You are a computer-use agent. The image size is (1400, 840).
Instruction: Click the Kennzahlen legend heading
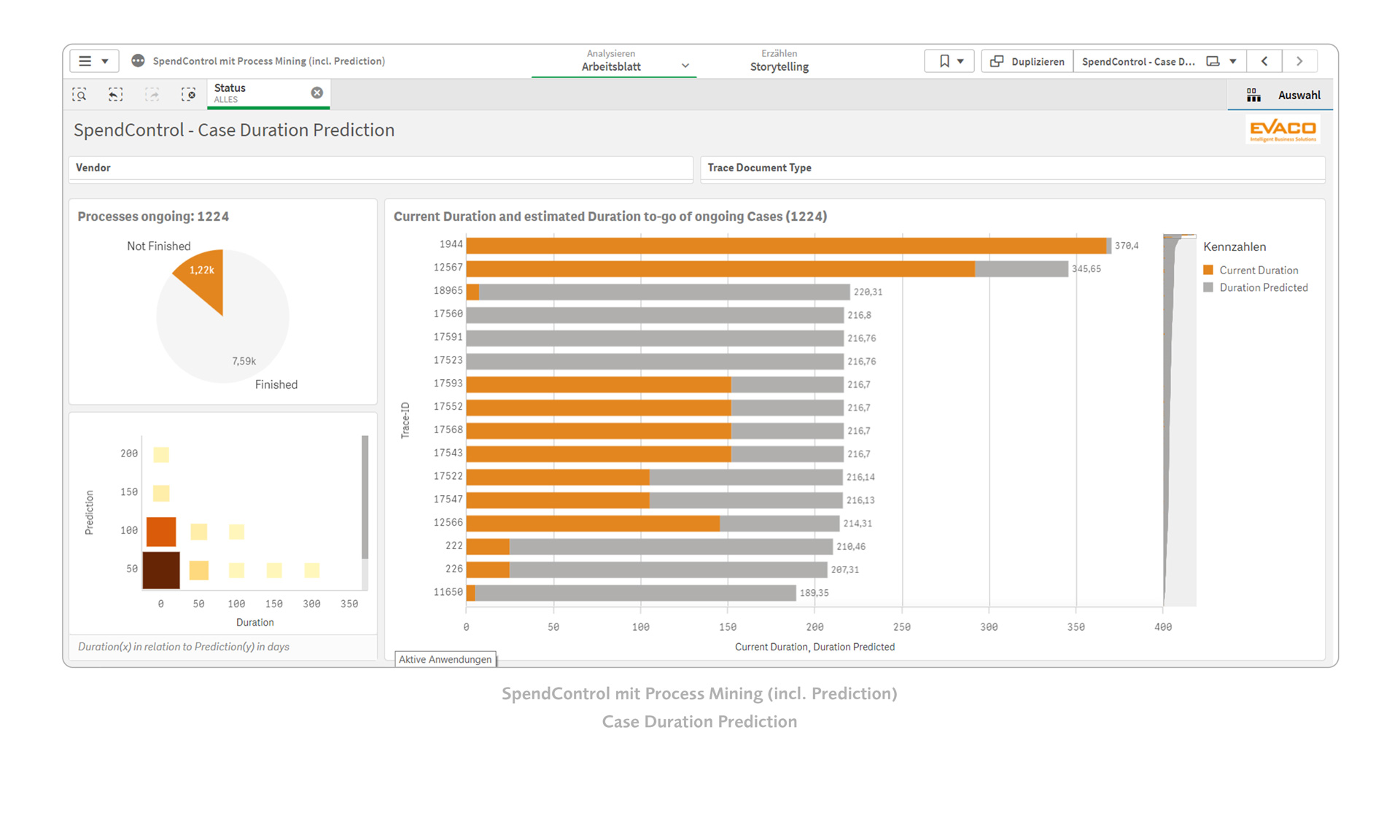click(x=1234, y=246)
